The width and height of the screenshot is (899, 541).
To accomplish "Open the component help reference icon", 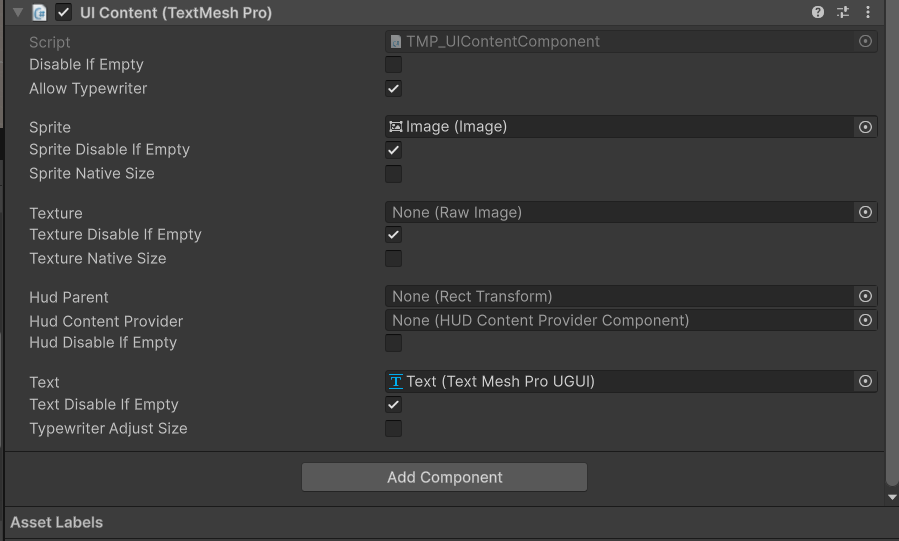I will pyautogui.click(x=818, y=13).
